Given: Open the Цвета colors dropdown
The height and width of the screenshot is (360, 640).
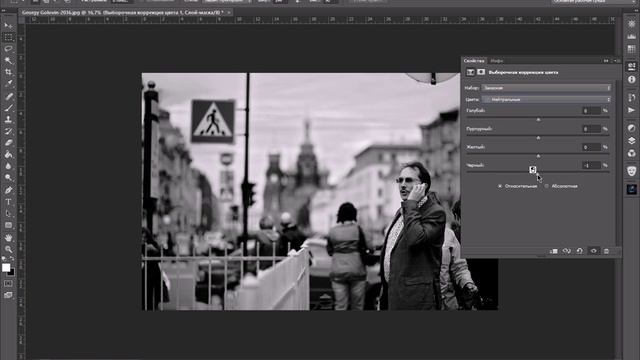Looking at the screenshot, I should tap(547, 99).
